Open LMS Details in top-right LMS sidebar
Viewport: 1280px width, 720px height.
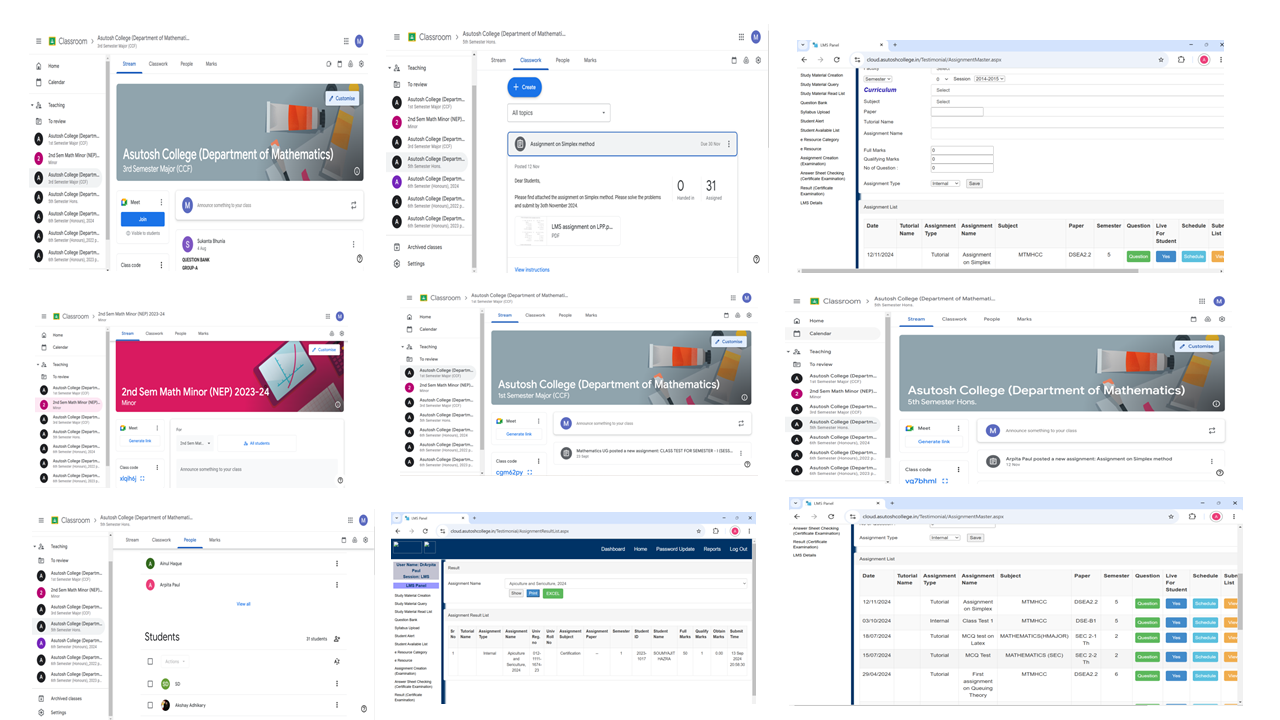click(811, 203)
